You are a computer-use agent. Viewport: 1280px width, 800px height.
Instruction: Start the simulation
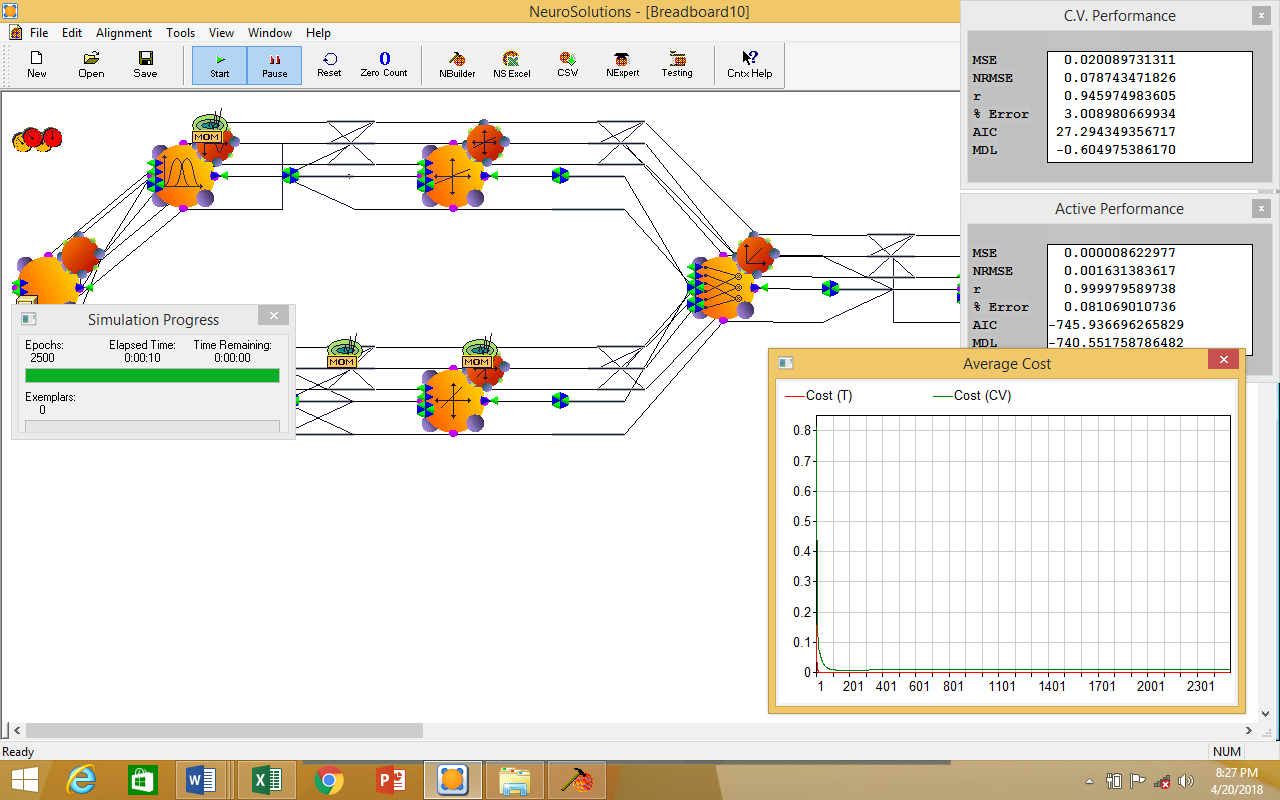click(220, 65)
